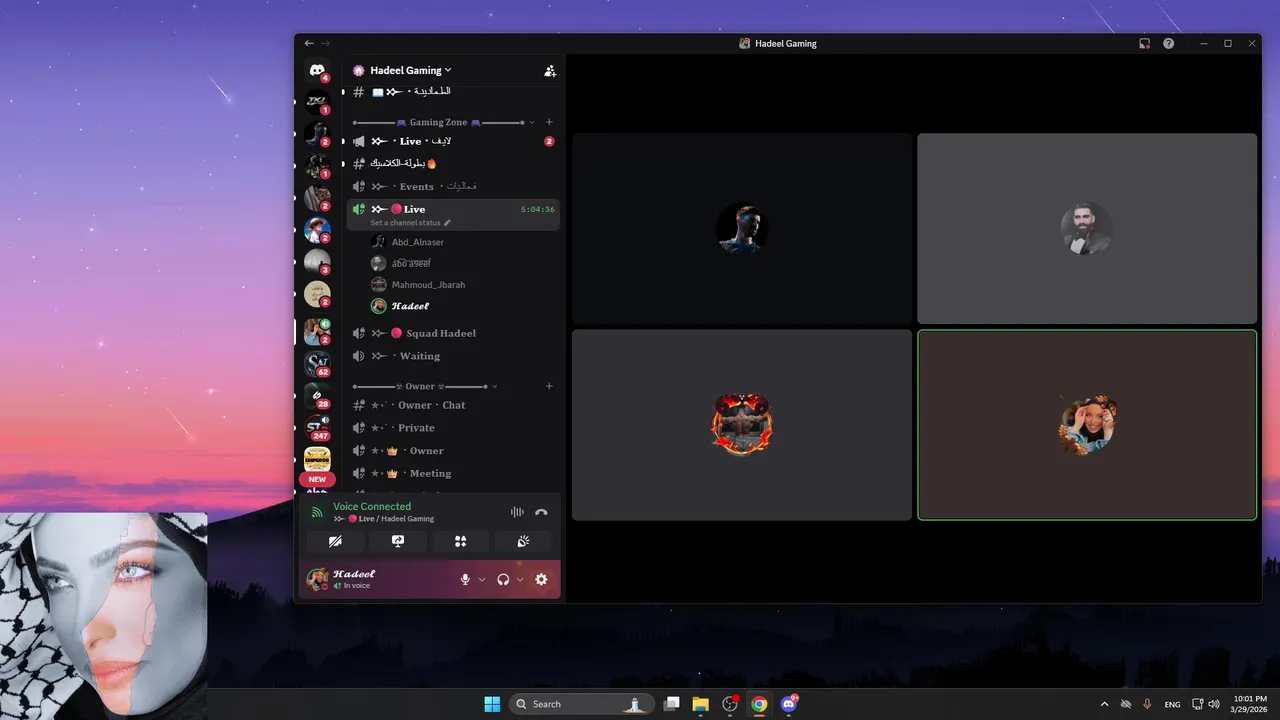Join the Owner voice channel
The height and width of the screenshot is (720, 1280).
[453, 451]
